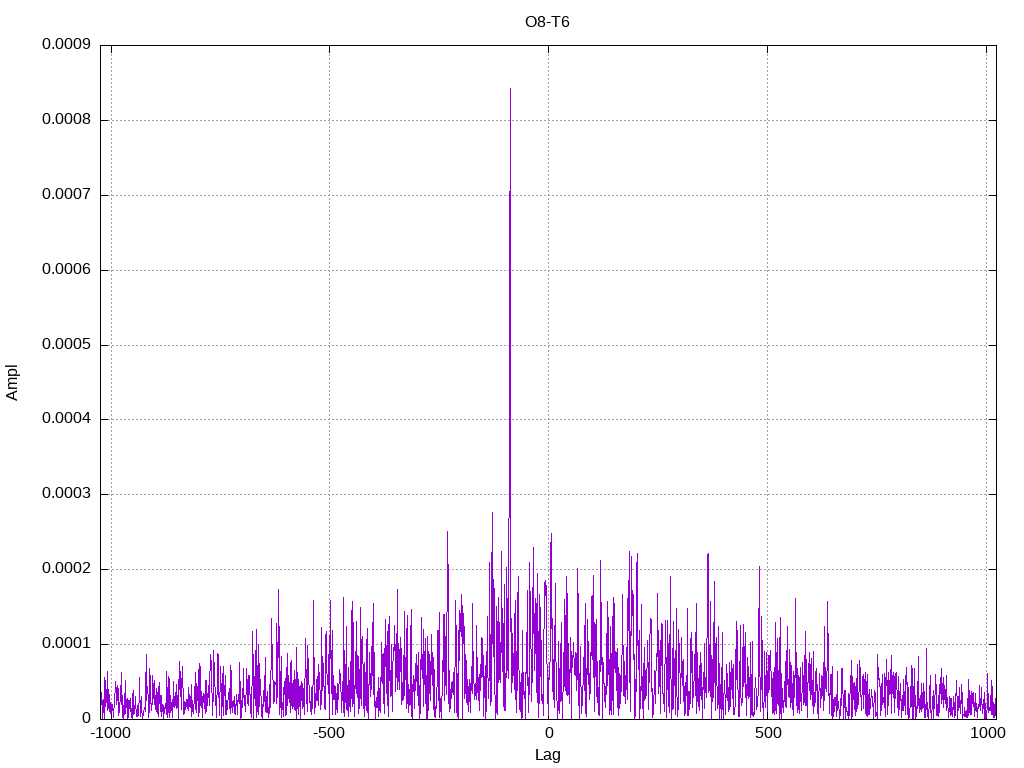The height and width of the screenshot is (768, 1024).
Task: Click the 0.0008 y-axis tick label
Action: [x=66, y=120]
